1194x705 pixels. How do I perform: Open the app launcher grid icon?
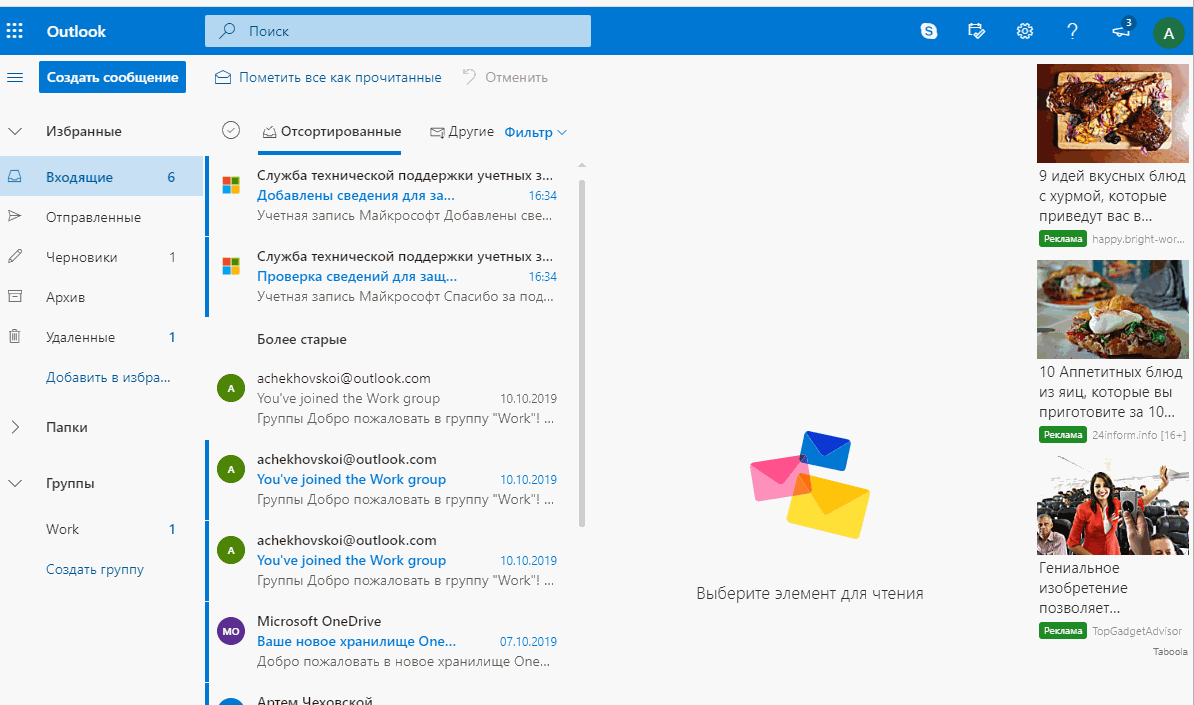click(x=14, y=31)
